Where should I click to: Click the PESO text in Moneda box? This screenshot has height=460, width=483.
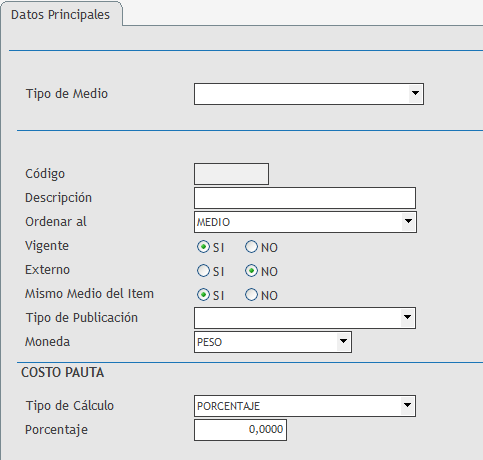(x=209, y=342)
